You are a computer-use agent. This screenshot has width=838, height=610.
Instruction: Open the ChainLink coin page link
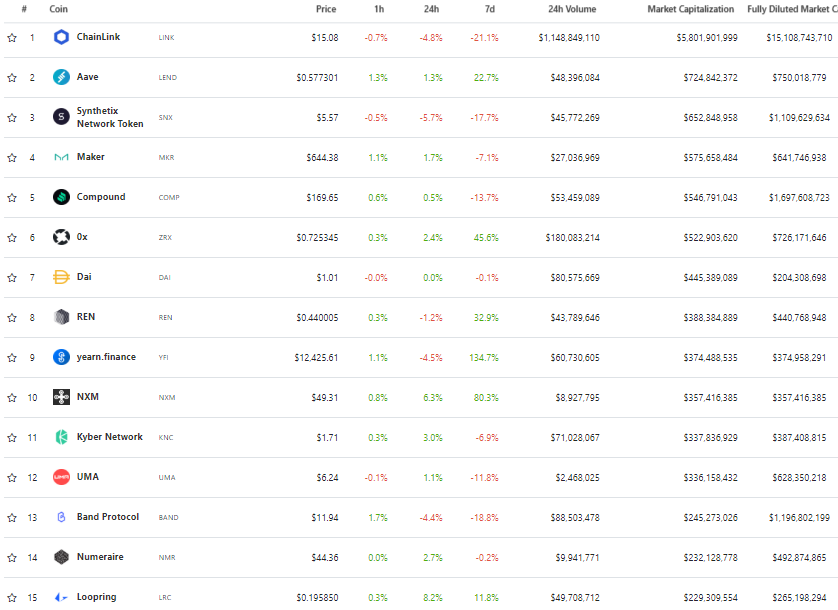[x=98, y=37]
